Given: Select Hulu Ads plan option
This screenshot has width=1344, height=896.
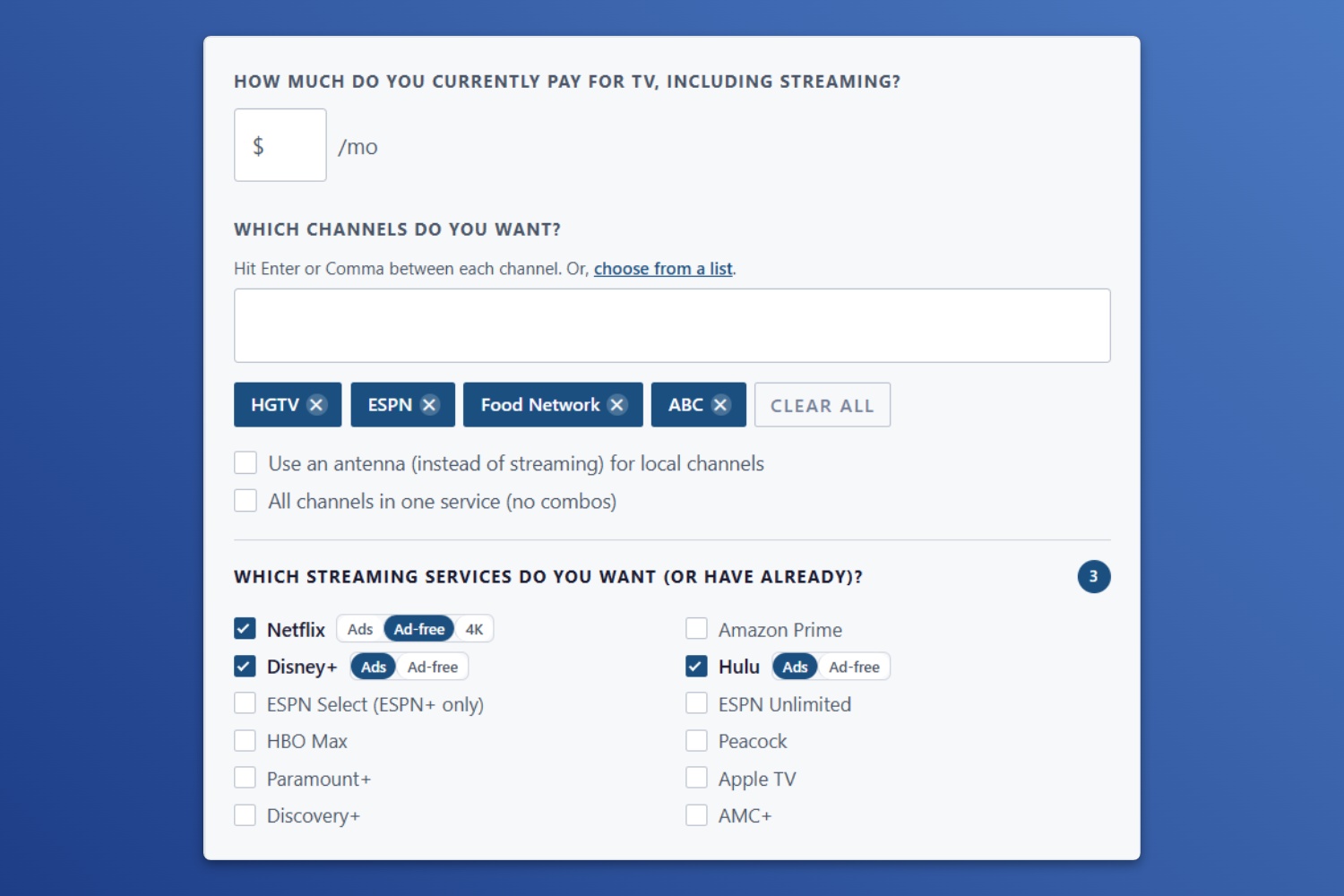Looking at the screenshot, I should (x=795, y=667).
